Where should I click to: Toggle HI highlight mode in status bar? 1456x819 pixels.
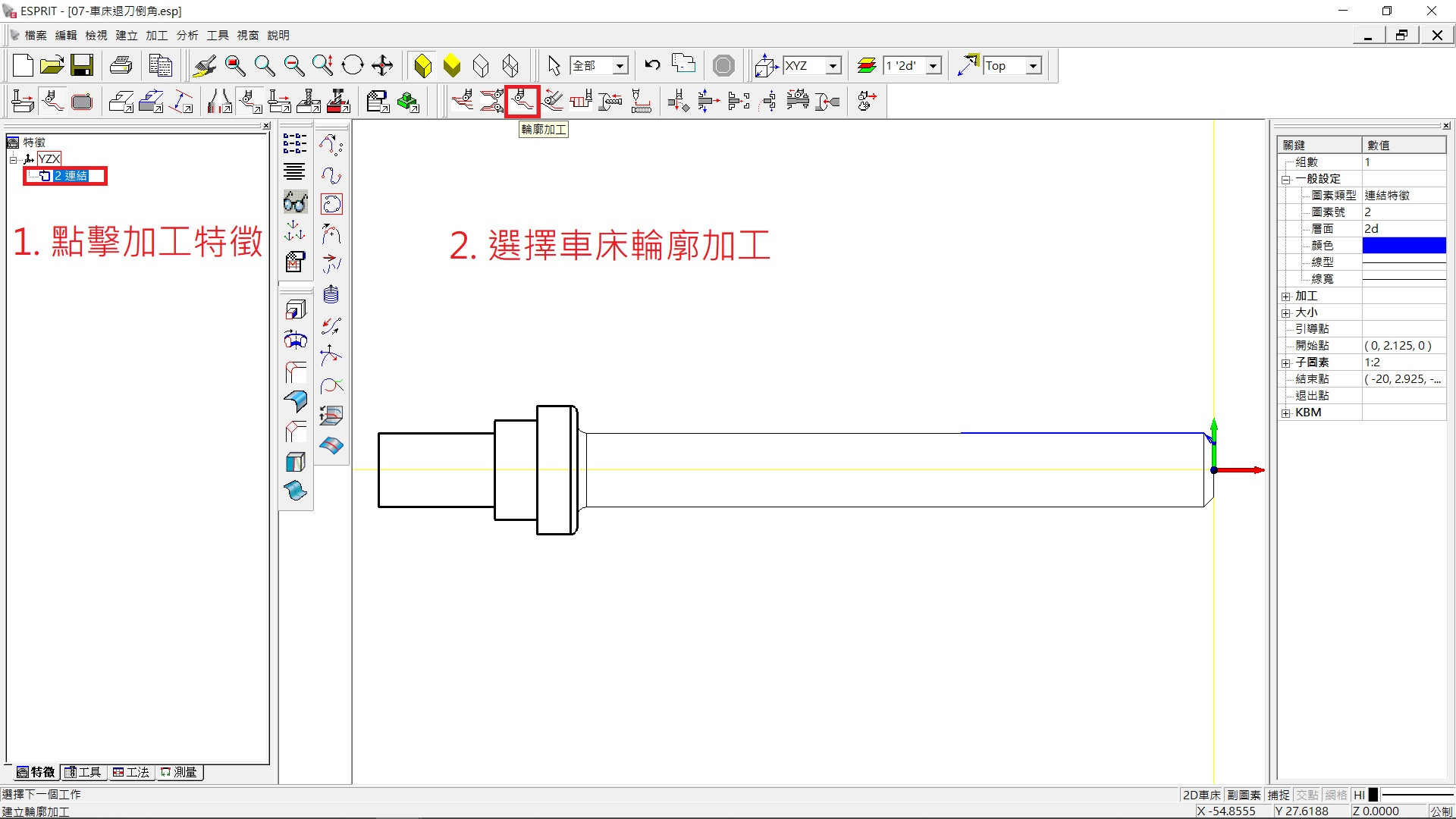click(1360, 795)
